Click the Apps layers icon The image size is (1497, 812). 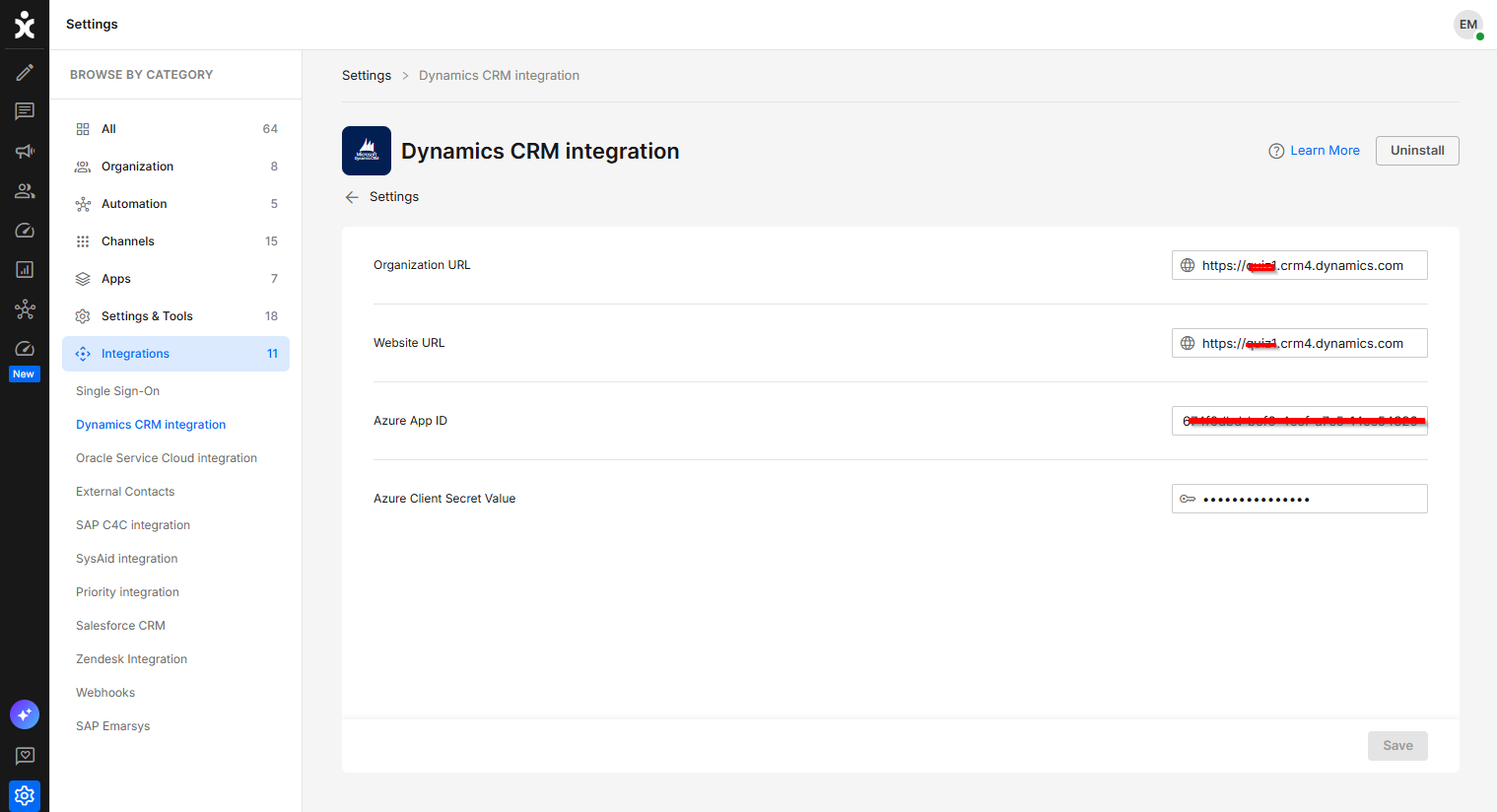pos(83,279)
